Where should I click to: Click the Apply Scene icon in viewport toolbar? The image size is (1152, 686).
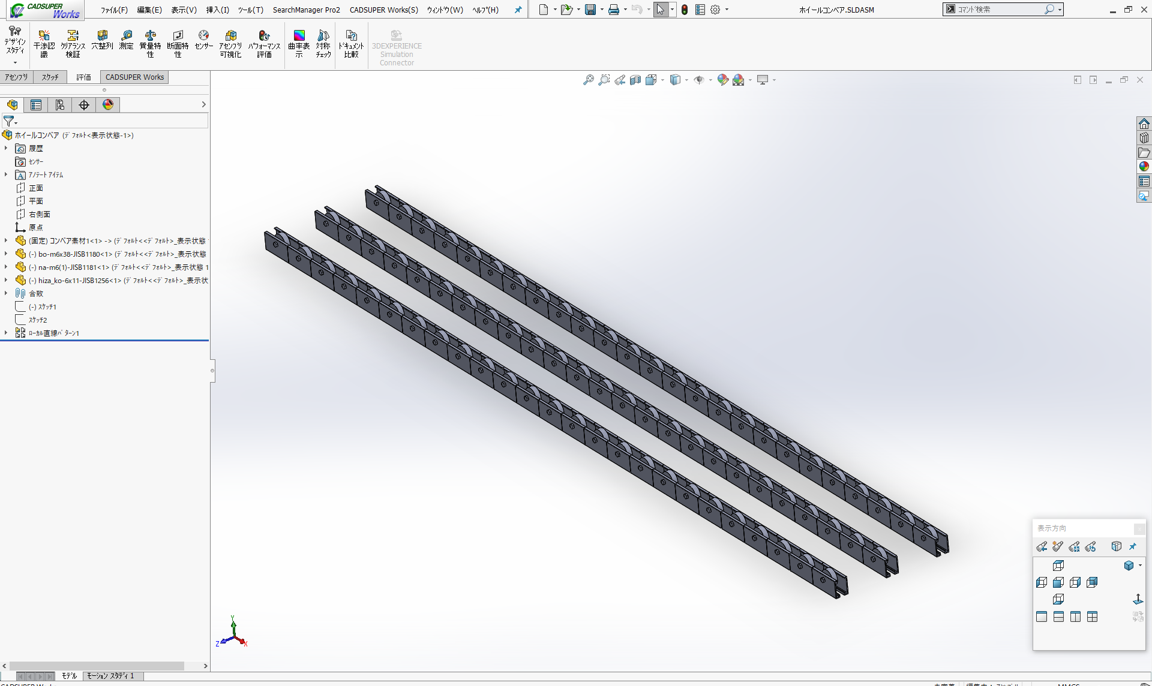pyautogui.click(x=738, y=80)
